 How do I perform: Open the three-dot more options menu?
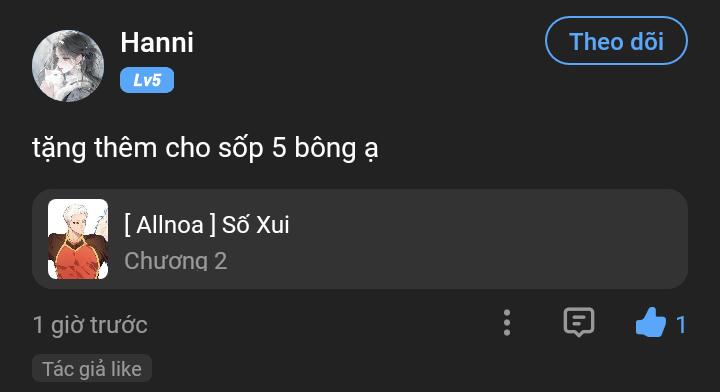[x=507, y=323]
